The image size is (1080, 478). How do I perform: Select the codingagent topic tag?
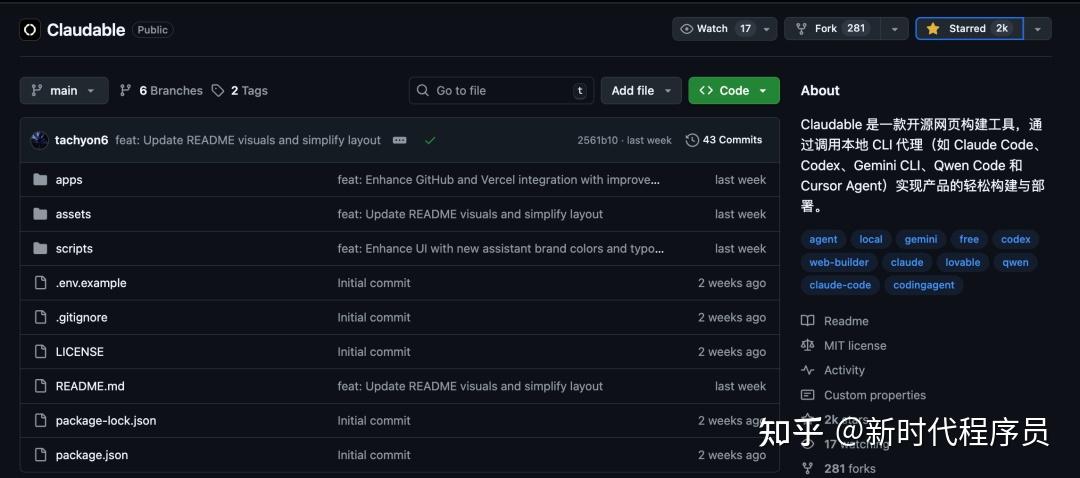[x=924, y=285]
